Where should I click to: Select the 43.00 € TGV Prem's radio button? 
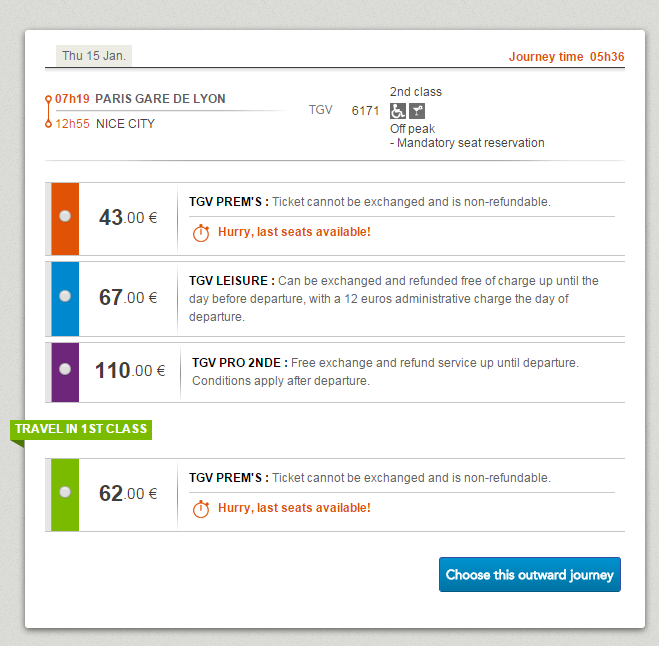[x=65, y=216]
